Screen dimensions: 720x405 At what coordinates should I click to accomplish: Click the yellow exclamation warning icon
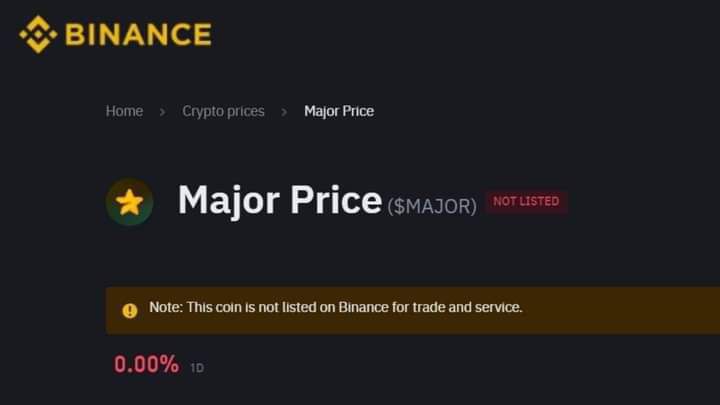pos(129,311)
